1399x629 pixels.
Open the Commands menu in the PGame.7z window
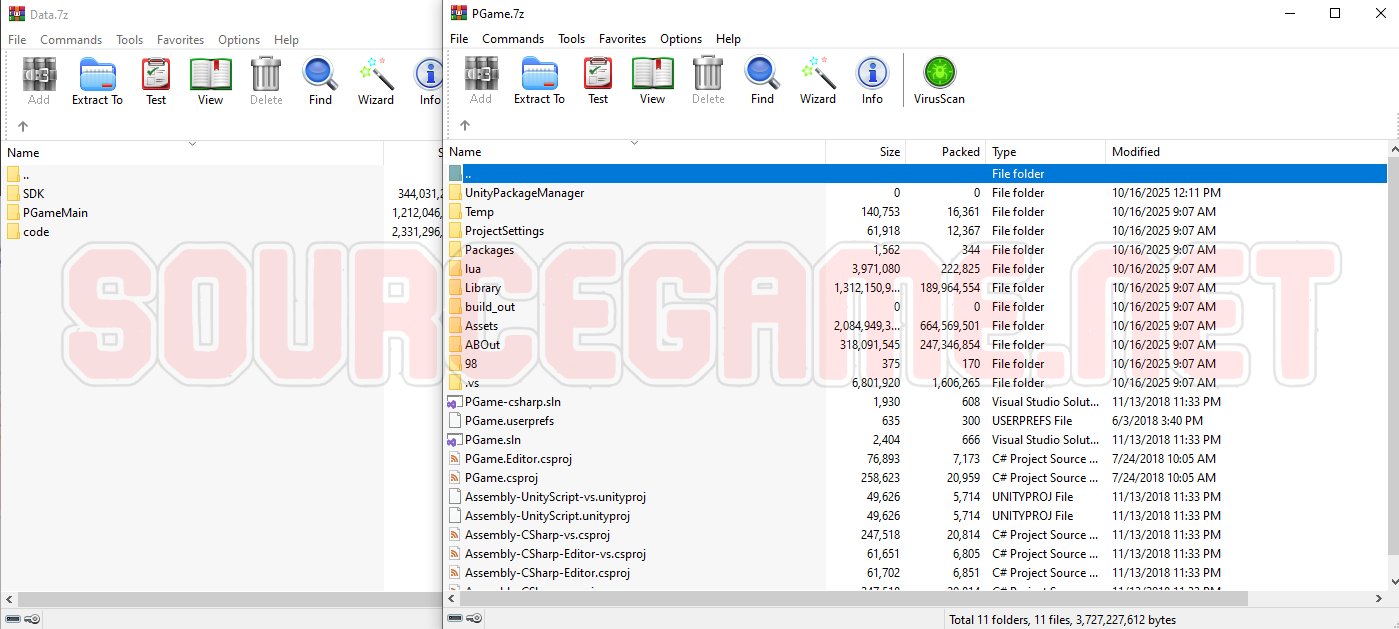(x=513, y=39)
